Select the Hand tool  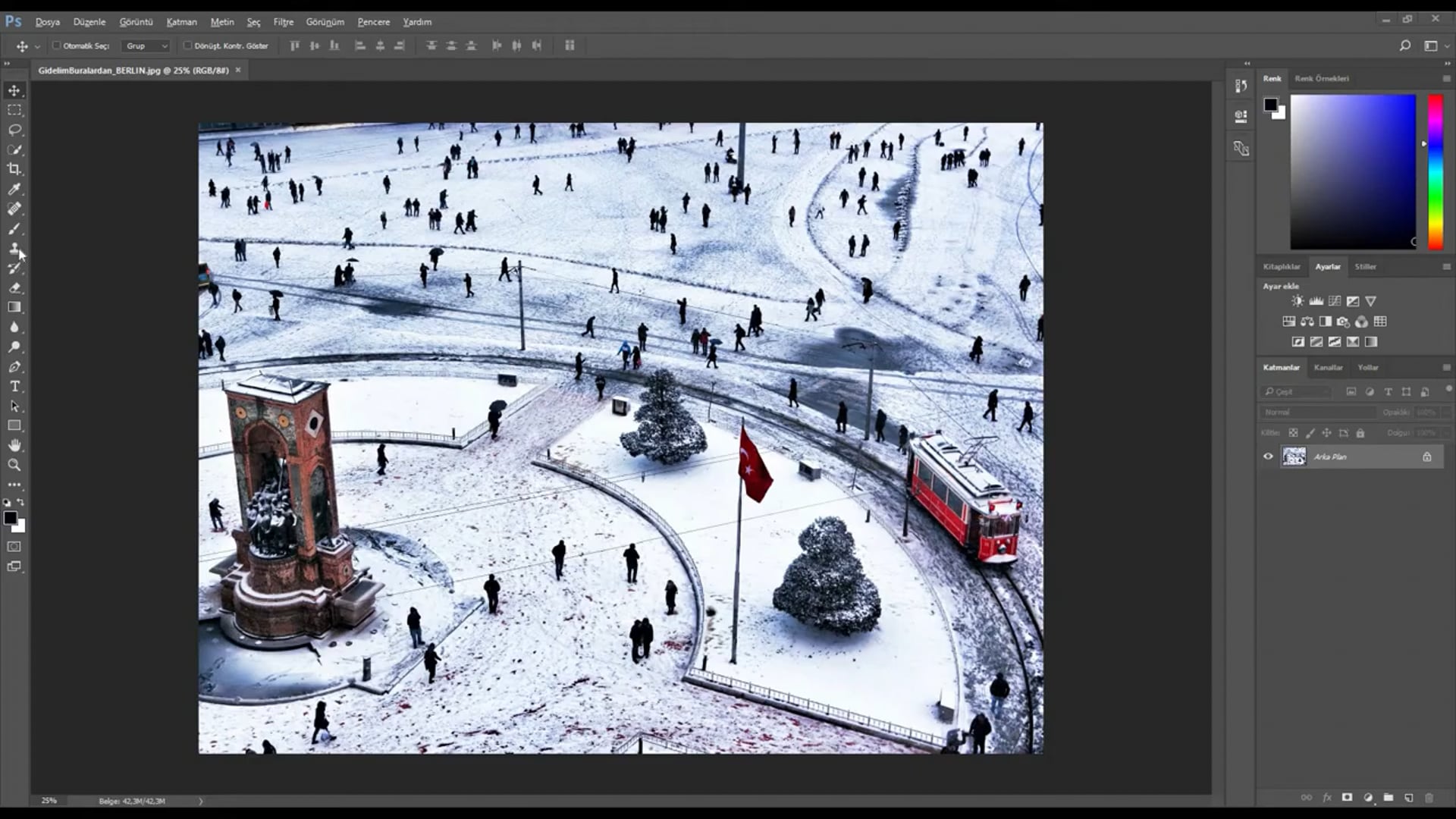coord(14,445)
